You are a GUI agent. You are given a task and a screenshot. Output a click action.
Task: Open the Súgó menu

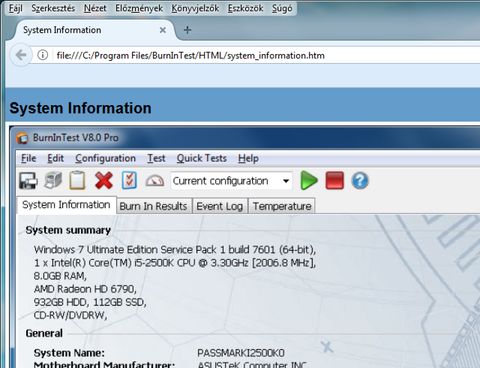[282, 8]
